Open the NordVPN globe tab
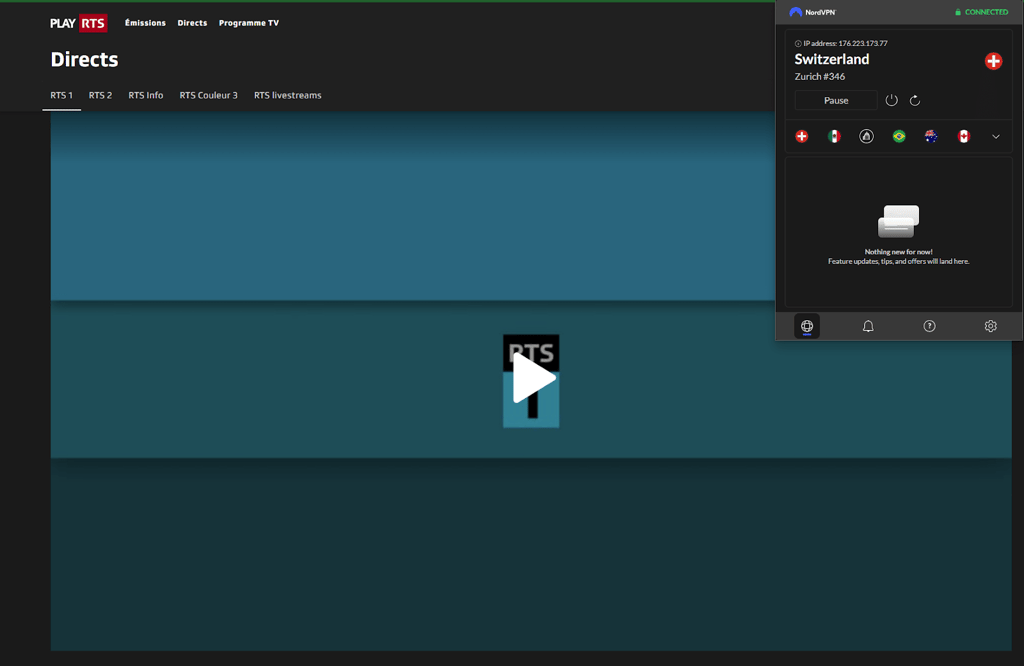The image size is (1024, 666). [x=807, y=326]
